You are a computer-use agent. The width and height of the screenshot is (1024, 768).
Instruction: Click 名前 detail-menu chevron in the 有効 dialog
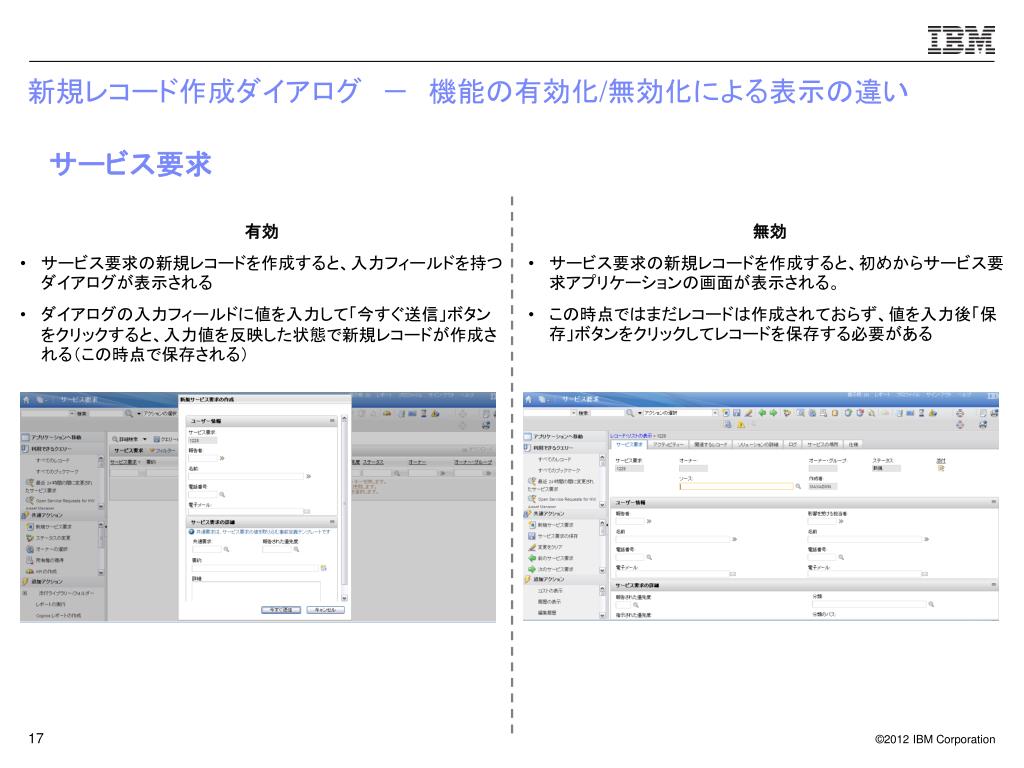tap(308, 476)
